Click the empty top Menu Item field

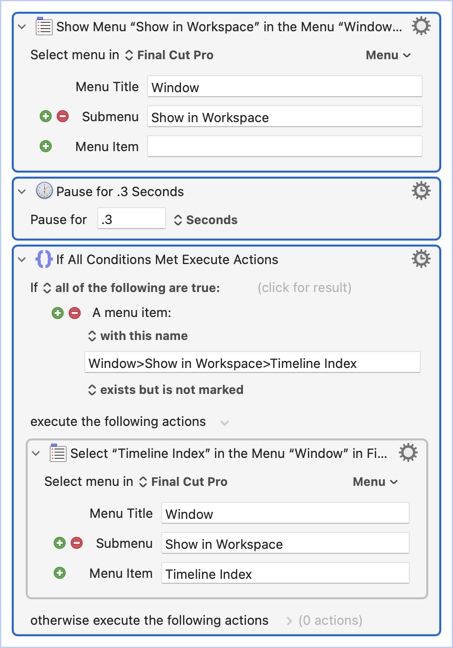pyautogui.click(x=285, y=146)
